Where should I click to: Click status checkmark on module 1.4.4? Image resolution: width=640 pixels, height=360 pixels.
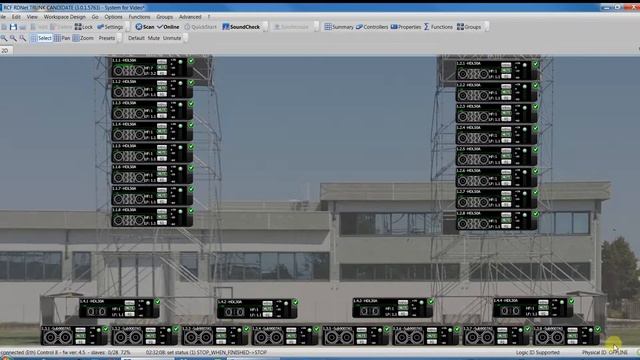[571, 301]
